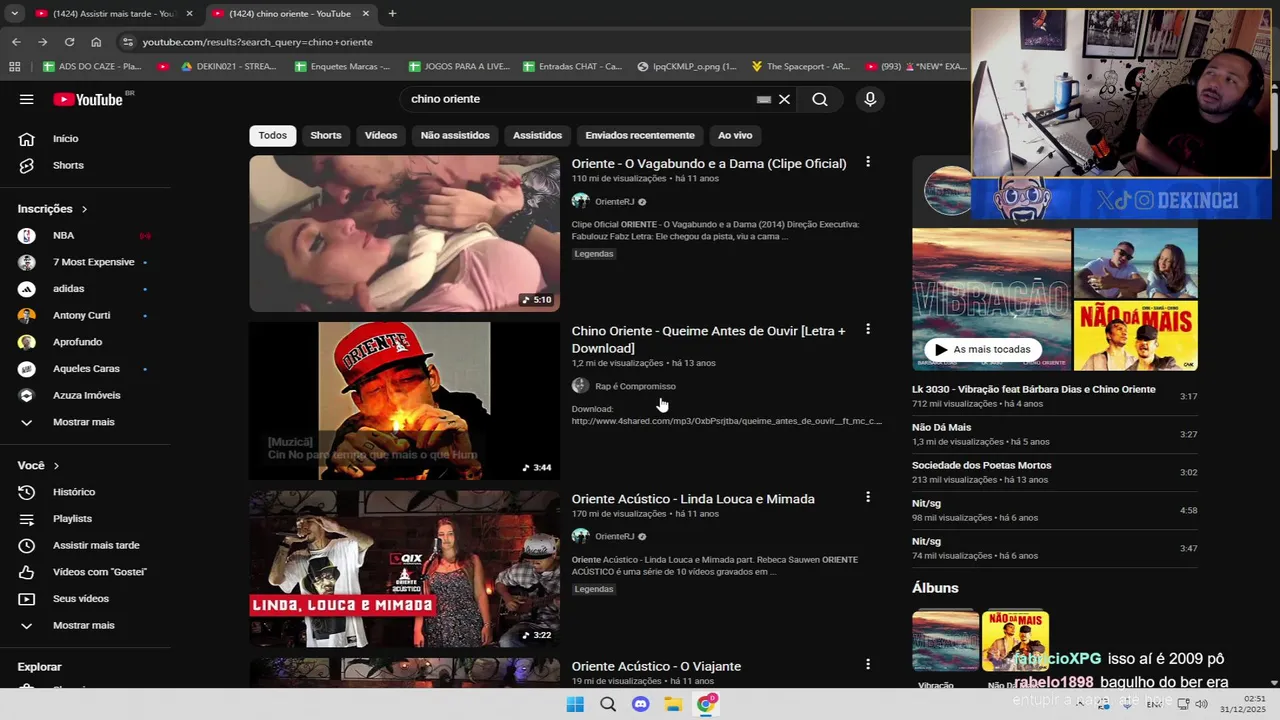Clear the search box with X
The image size is (1280, 720).
pyautogui.click(x=784, y=99)
